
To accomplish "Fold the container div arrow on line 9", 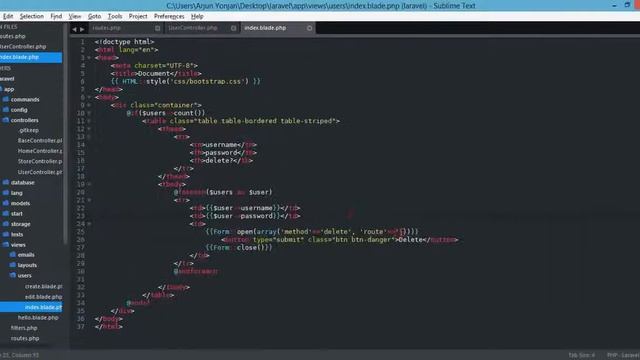I will point(89,105).
